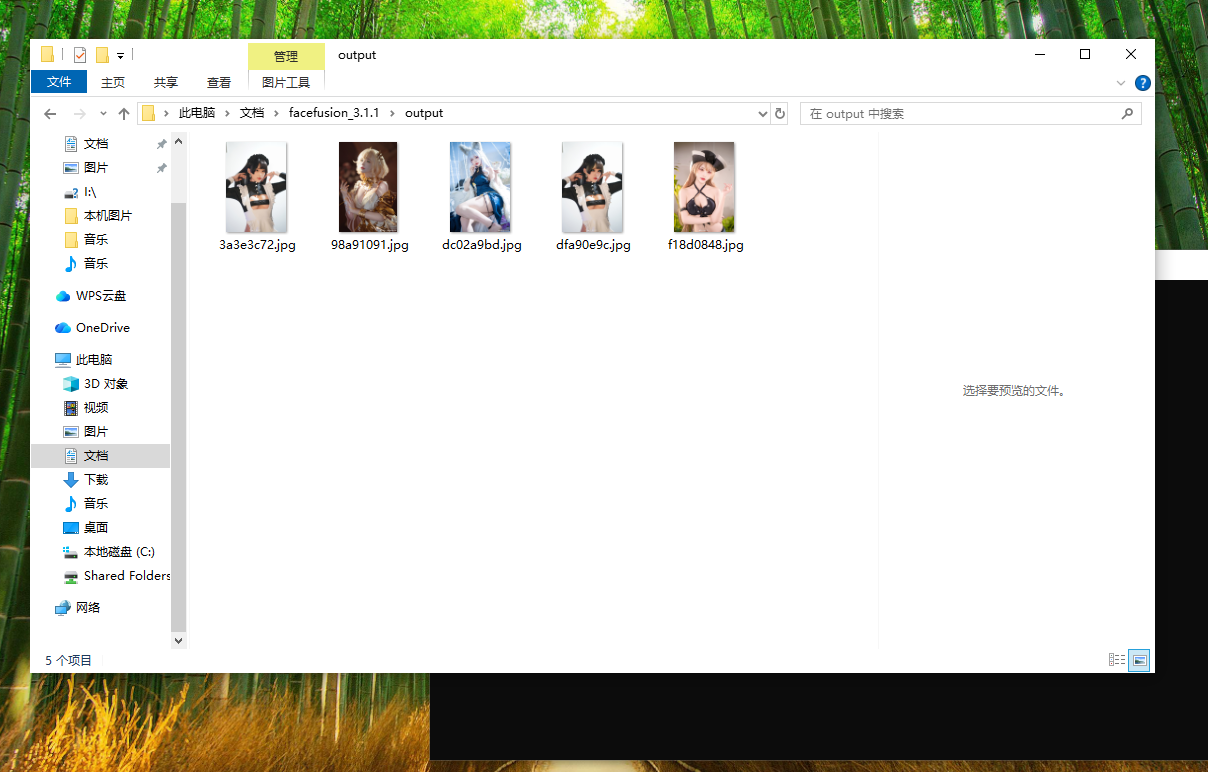
Task: Open the address bar history dropdown
Action: pyautogui.click(x=763, y=114)
